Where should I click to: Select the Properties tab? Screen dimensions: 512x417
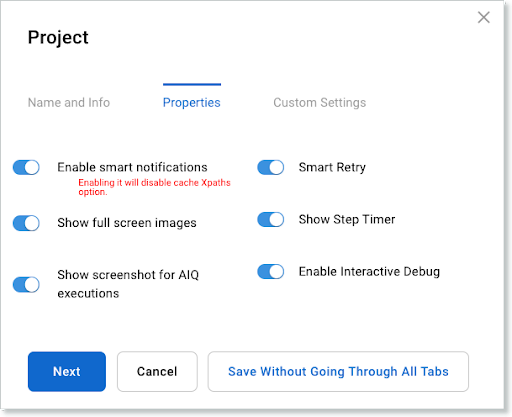click(x=192, y=103)
